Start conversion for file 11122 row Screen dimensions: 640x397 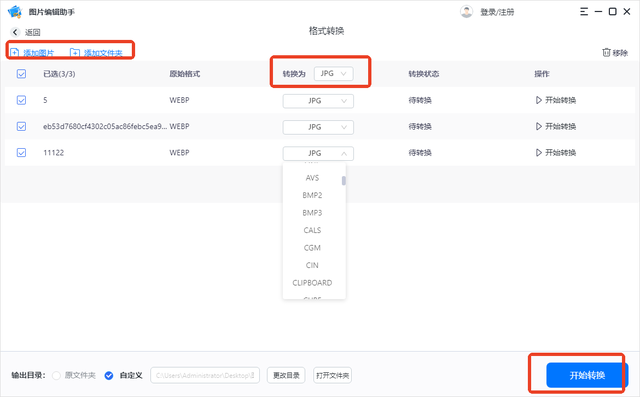(x=556, y=153)
